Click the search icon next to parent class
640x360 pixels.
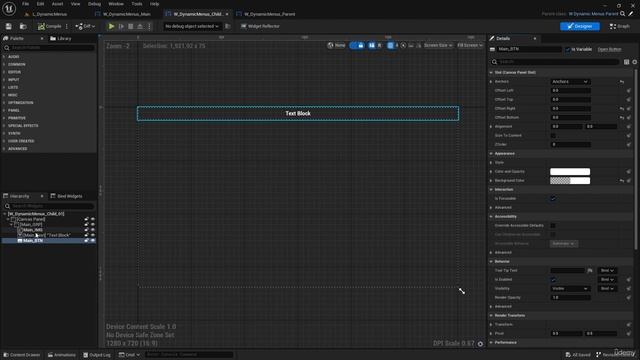click(622, 14)
